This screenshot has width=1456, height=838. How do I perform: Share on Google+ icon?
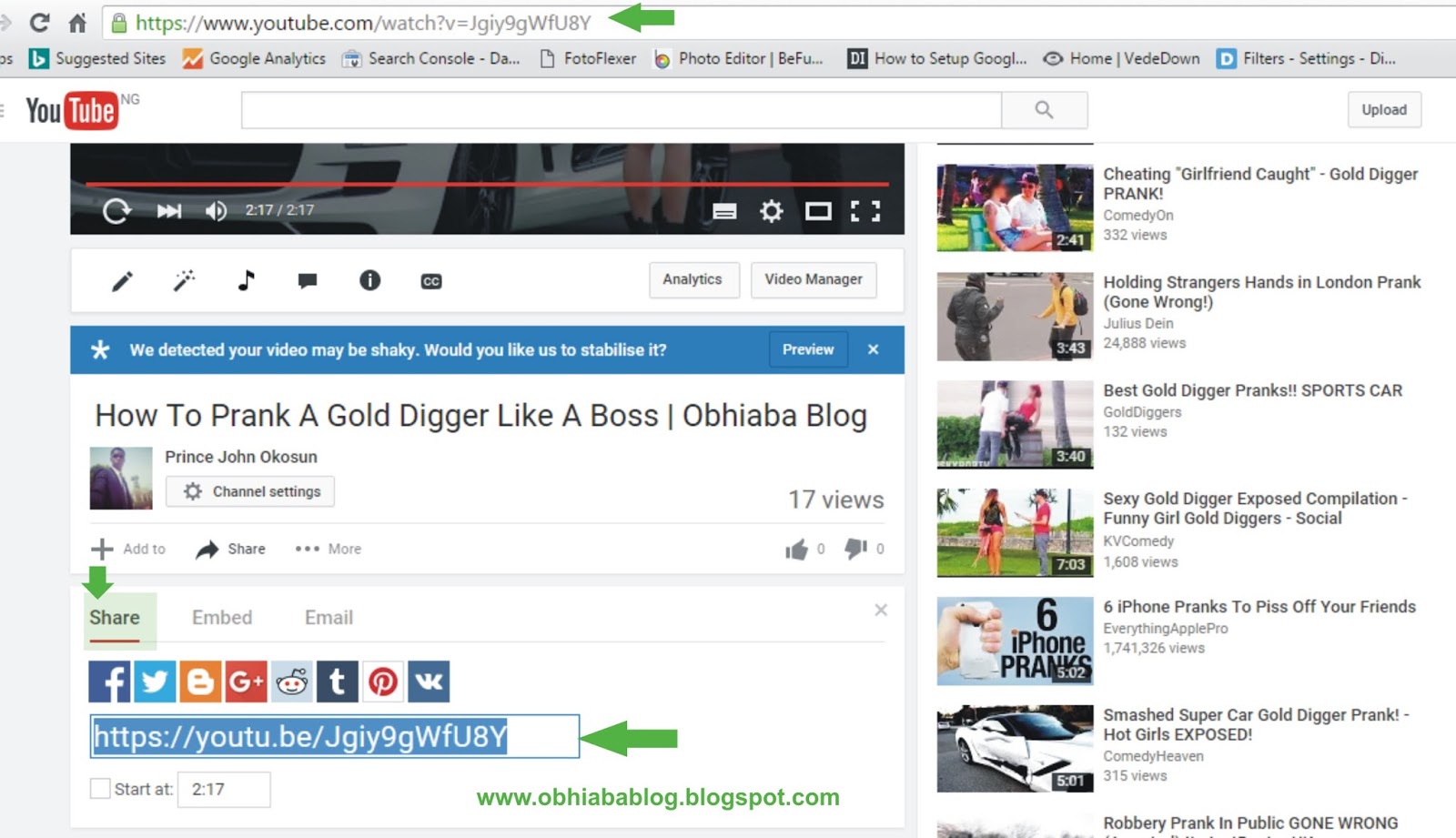[x=246, y=682]
